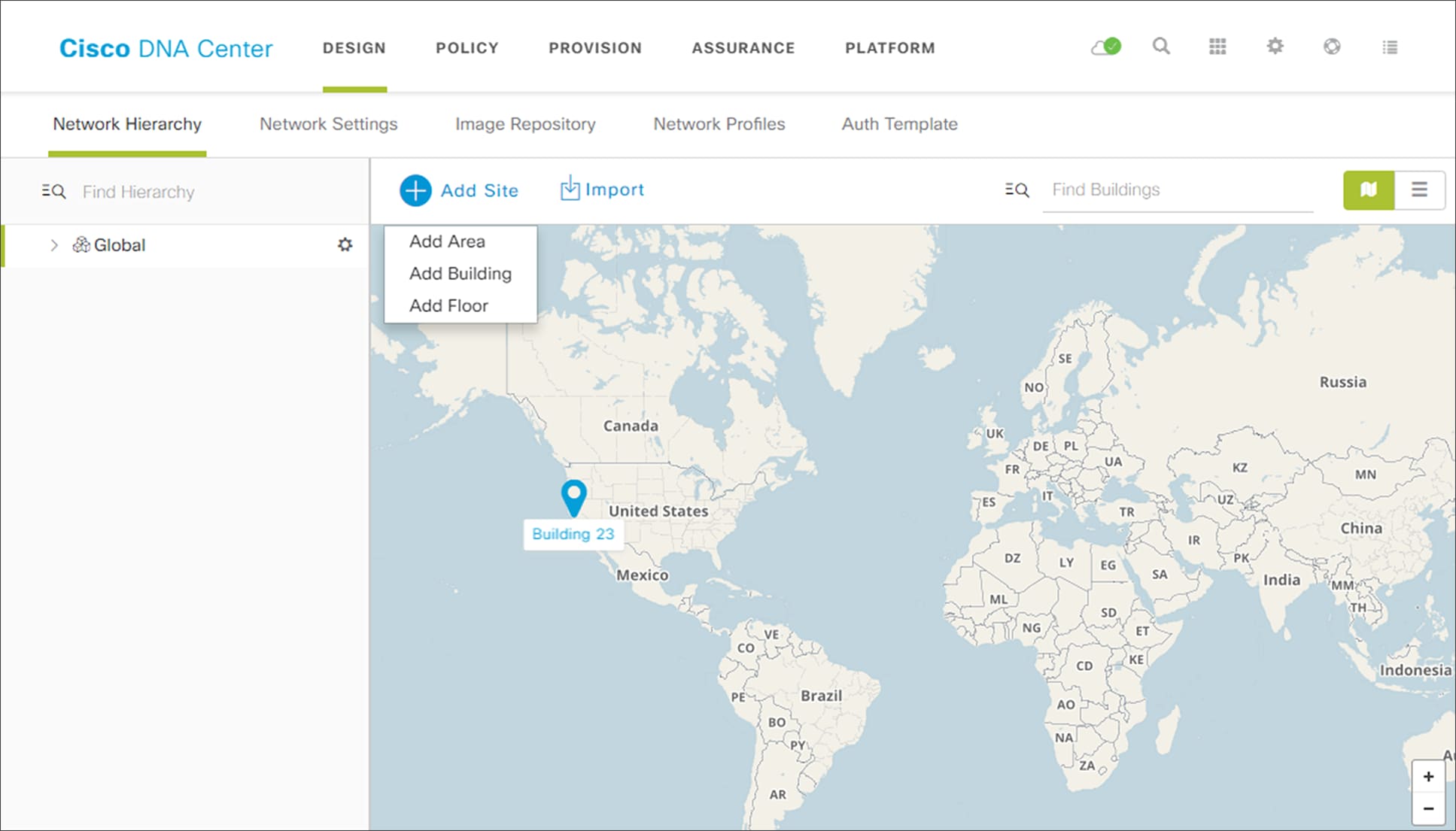Viewport: 1456px width, 831px height.
Task: Switch to Network Hierarchy tab
Action: click(127, 124)
